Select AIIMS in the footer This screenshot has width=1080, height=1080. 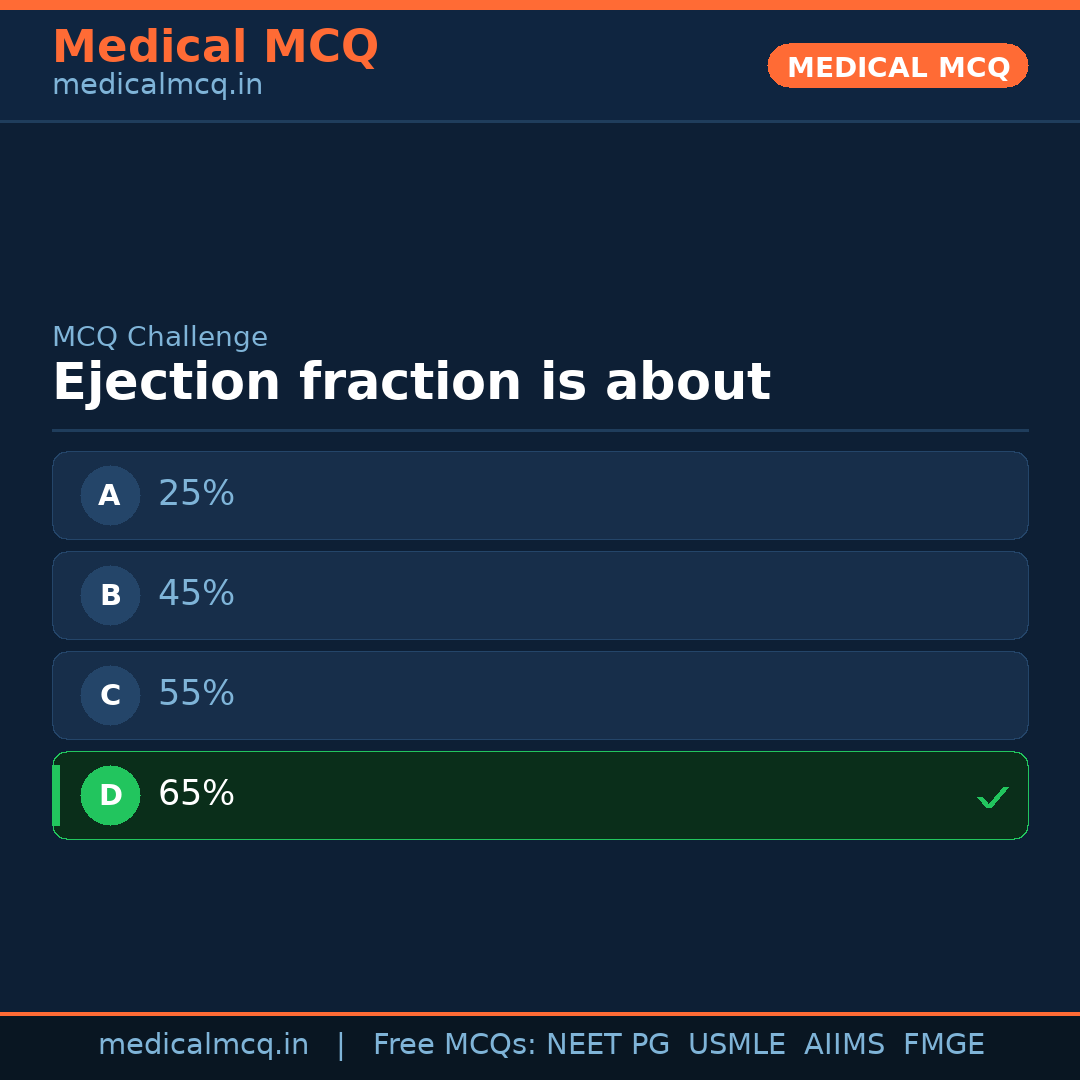844,1045
